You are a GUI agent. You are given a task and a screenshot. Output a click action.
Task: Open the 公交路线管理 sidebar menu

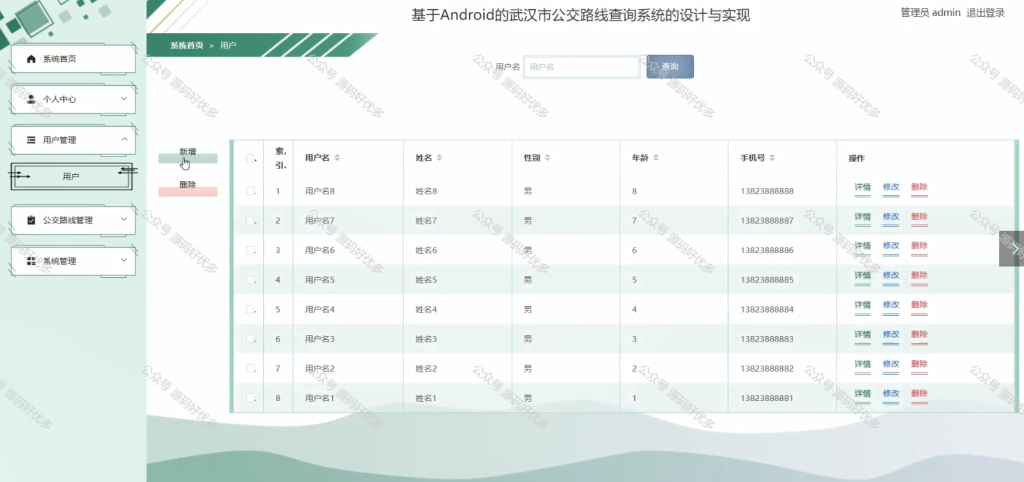pos(73,220)
